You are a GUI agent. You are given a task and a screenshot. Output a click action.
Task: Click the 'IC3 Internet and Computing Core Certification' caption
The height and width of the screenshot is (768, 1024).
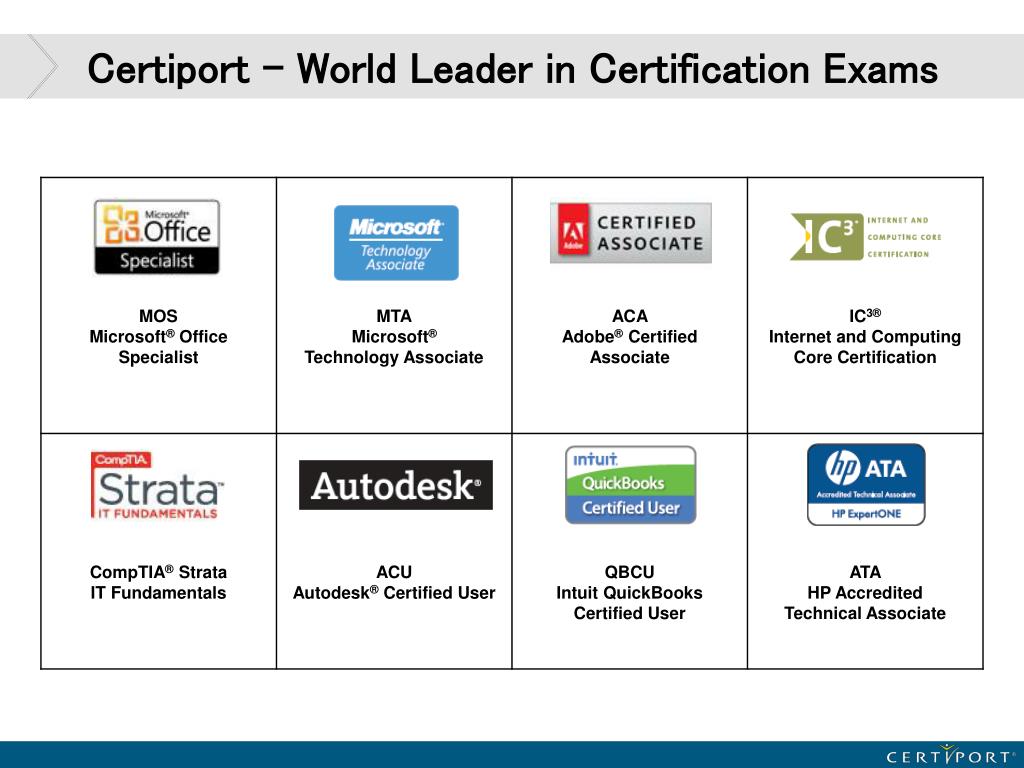[x=865, y=337]
